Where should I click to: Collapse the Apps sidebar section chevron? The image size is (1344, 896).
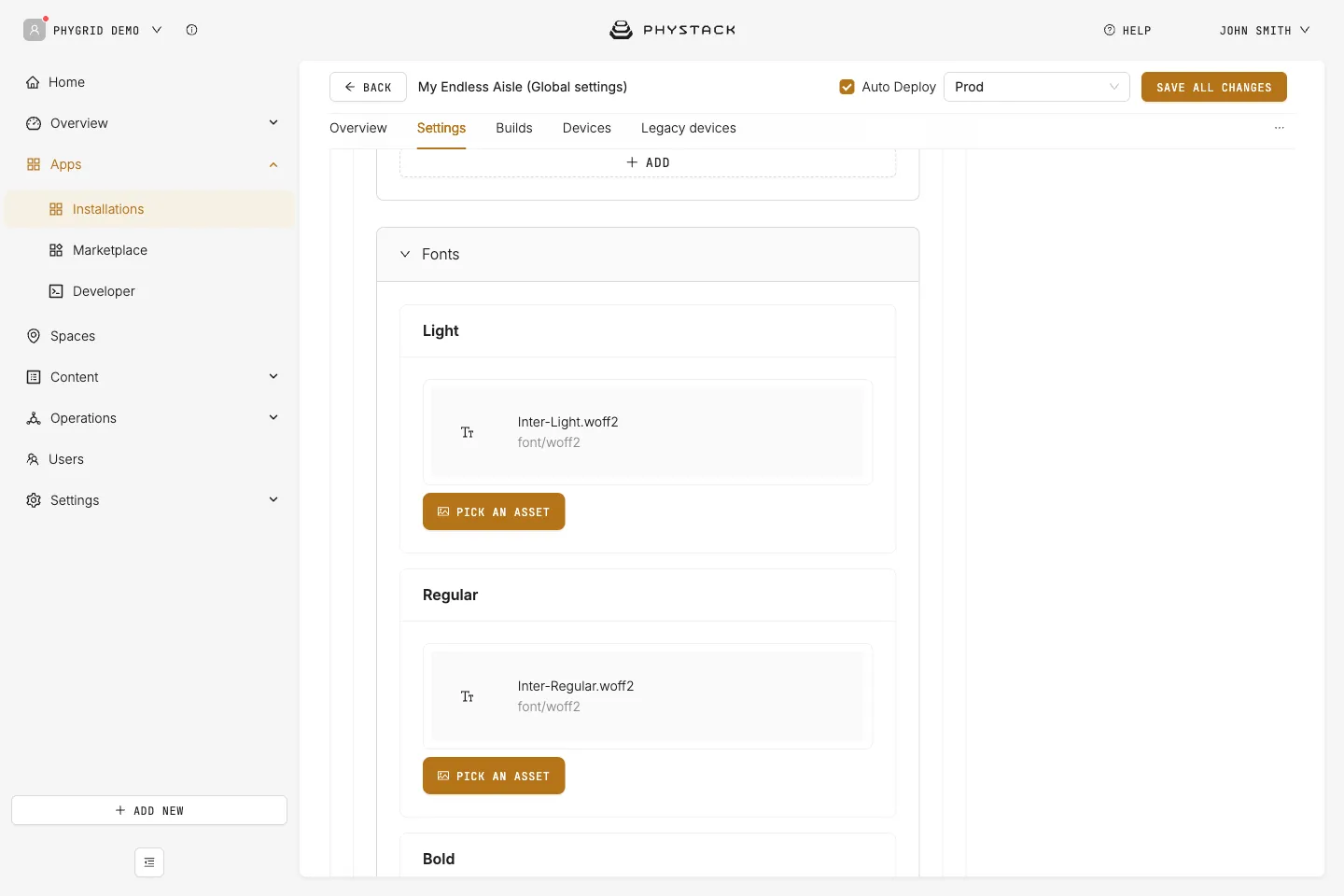[x=273, y=164]
